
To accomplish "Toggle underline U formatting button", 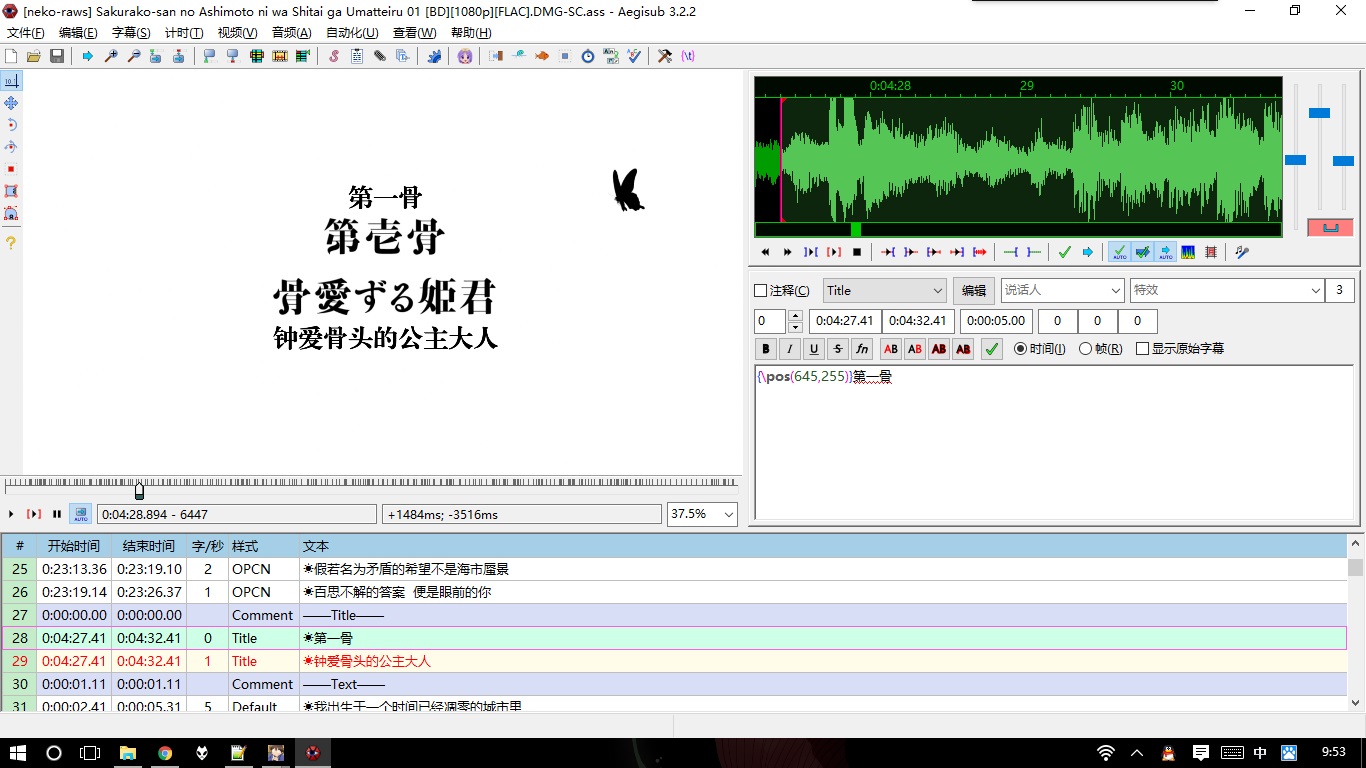I will coord(814,349).
